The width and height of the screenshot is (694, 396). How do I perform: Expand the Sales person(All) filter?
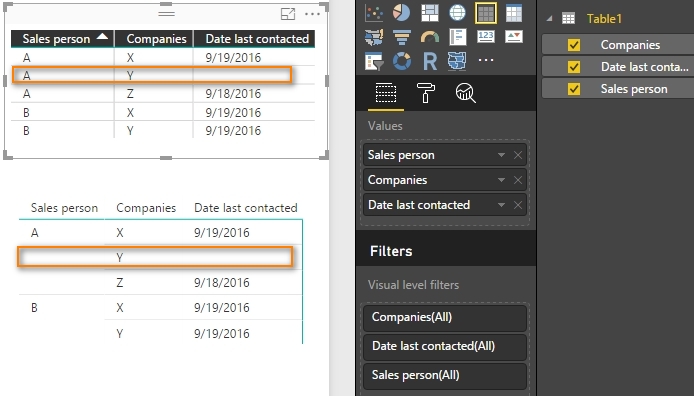coord(445,376)
